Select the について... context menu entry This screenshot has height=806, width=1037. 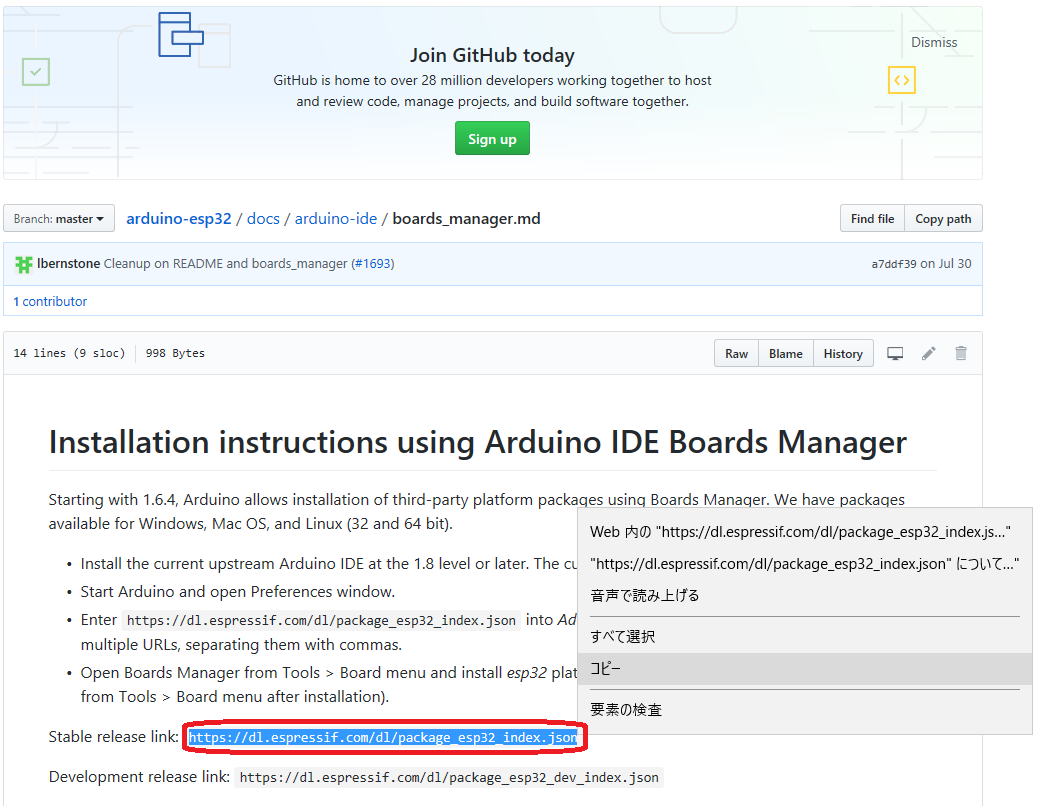coord(805,564)
